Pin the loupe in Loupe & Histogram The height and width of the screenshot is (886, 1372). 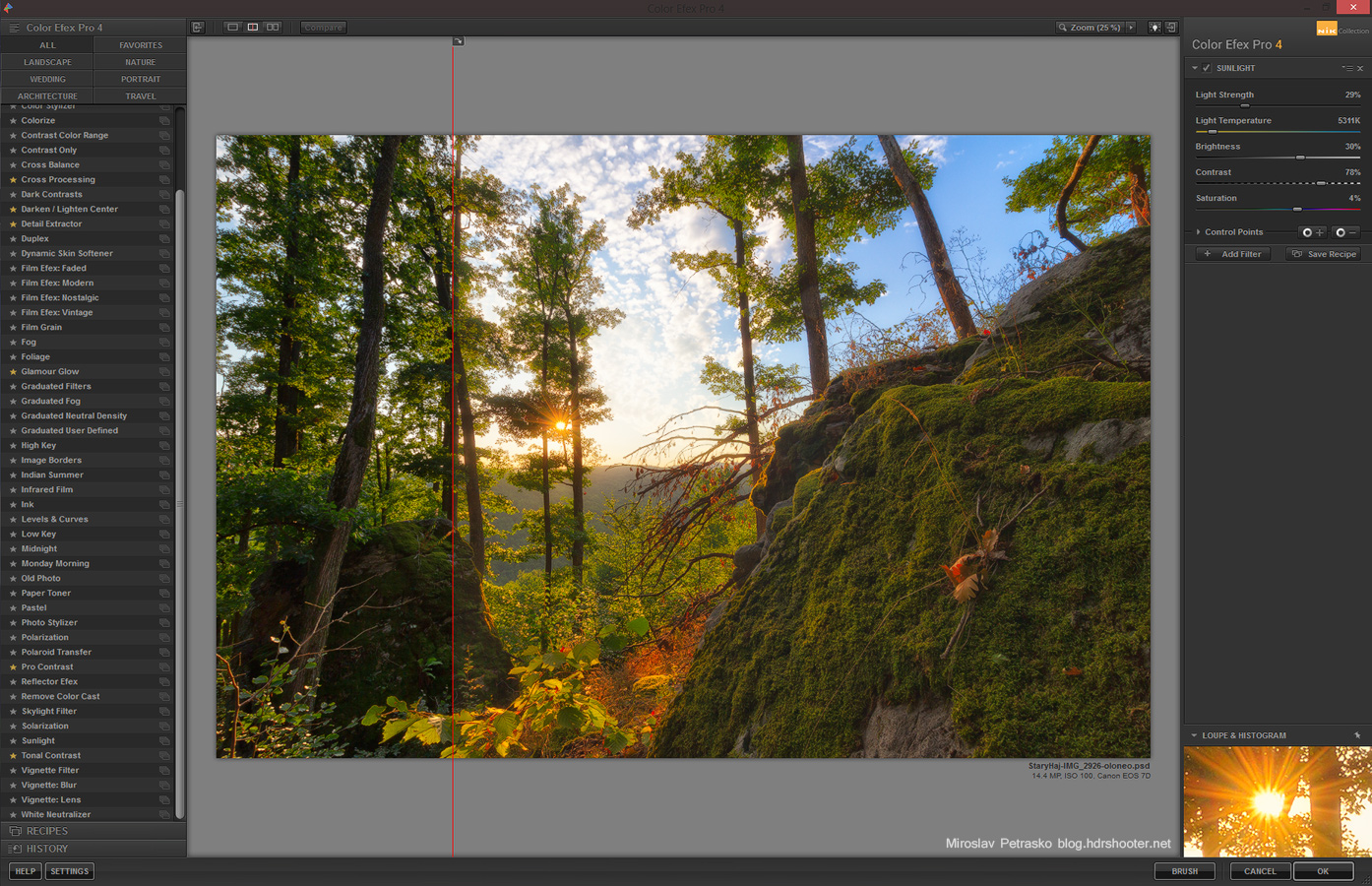coord(1357,735)
